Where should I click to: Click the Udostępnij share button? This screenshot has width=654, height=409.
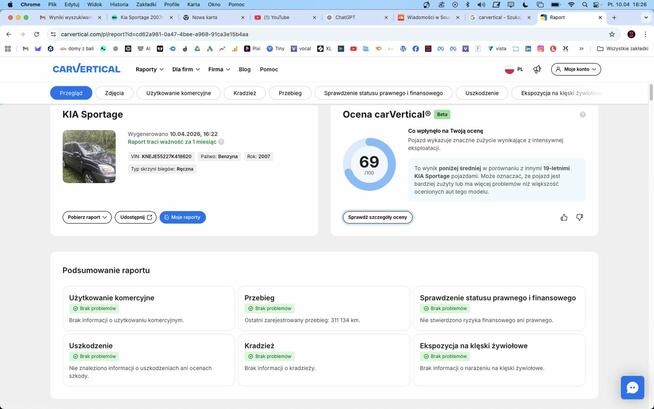tap(136, 217)
